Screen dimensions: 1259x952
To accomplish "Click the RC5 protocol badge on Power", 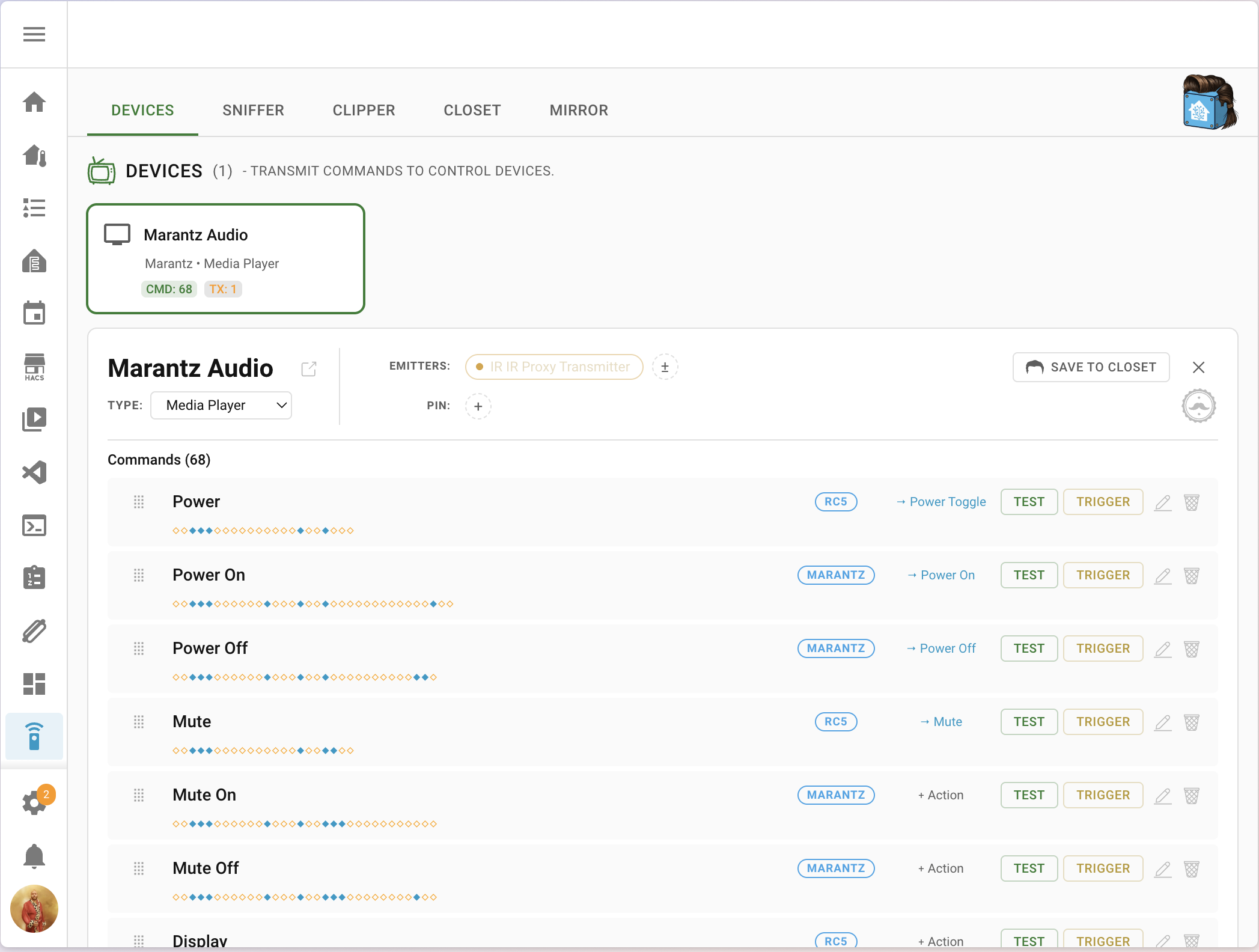I will coord(835,502).
